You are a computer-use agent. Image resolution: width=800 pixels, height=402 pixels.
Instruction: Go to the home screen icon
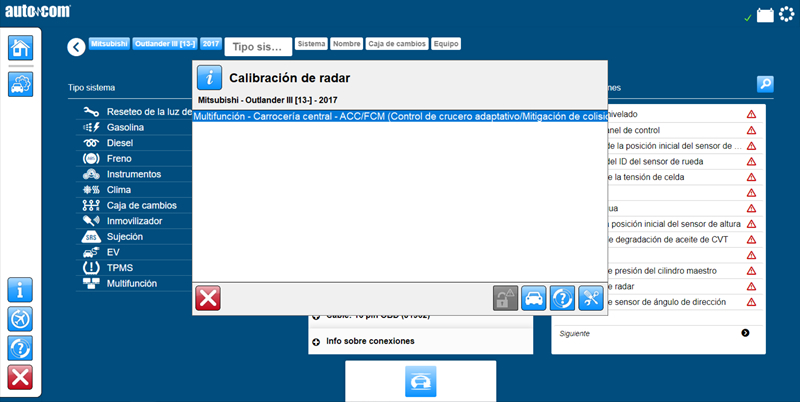(20, 48)
